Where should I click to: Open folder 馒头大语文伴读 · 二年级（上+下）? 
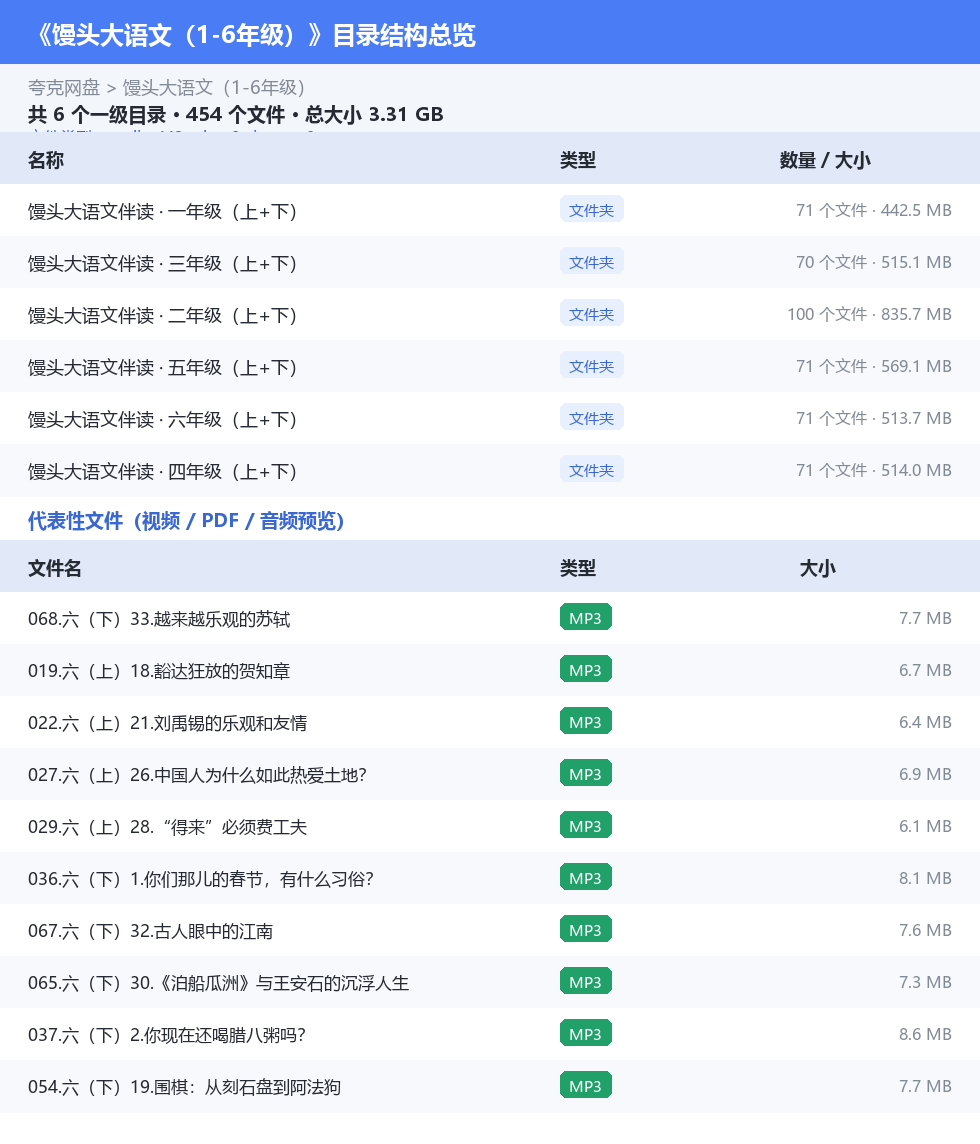[x=162, y=315]
